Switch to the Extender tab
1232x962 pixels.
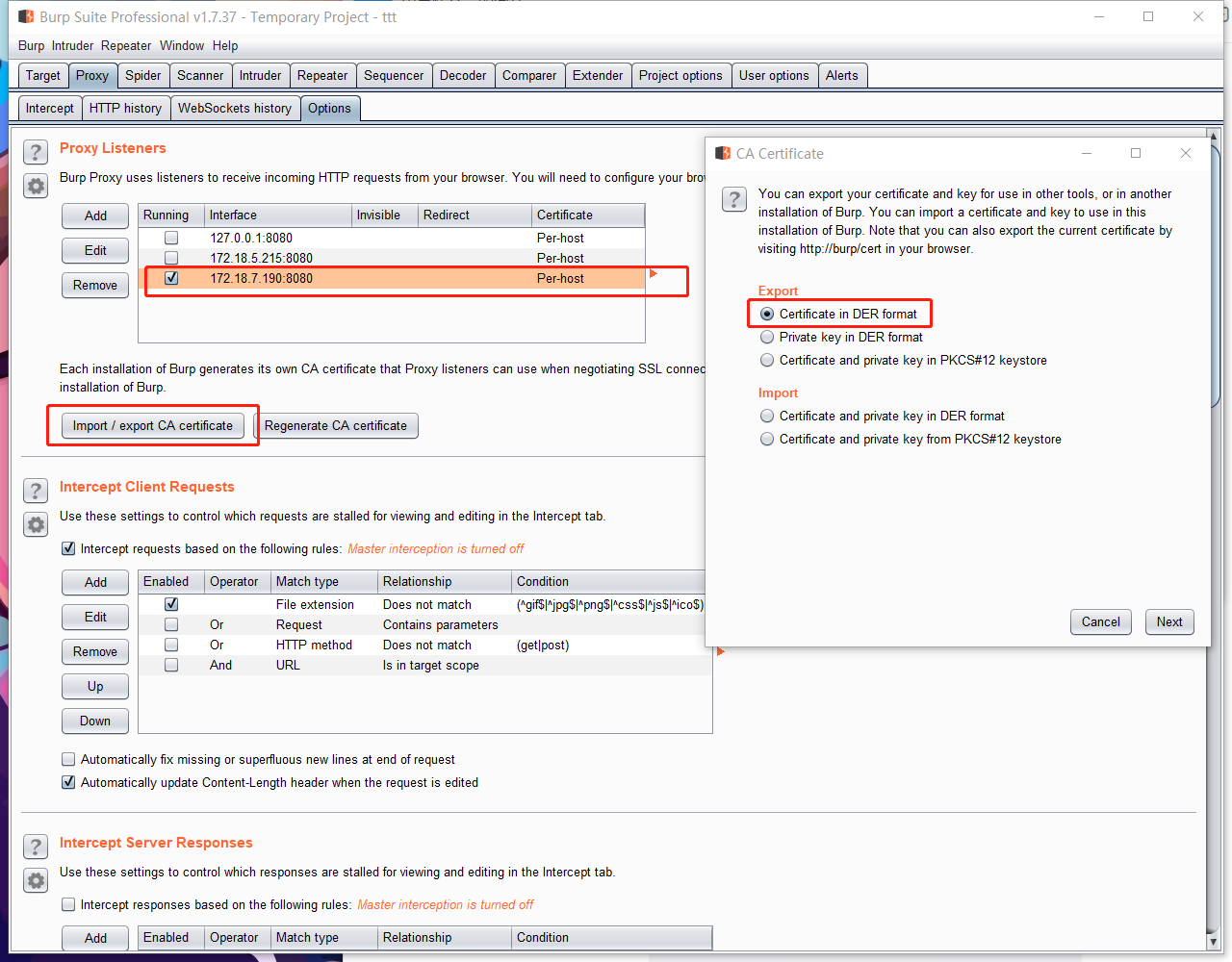point(598,75)
